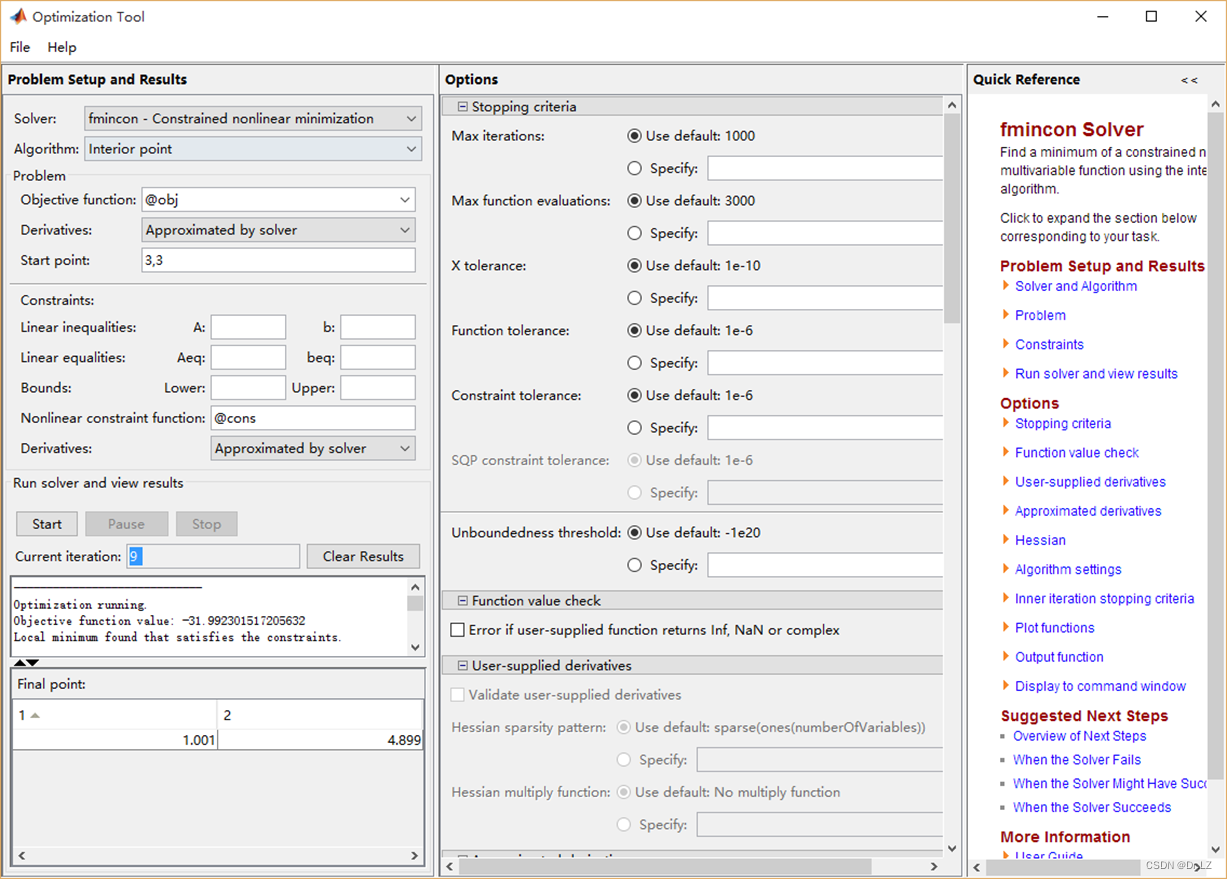Open the Problem help link
This screenshot has height=879, width=1227.
pos(1040,315)
